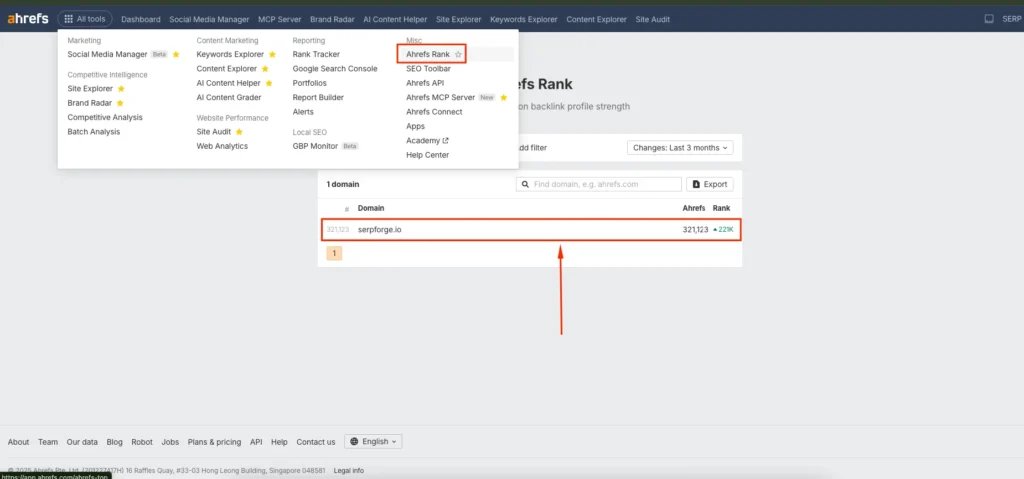Toggle AI Content Helper favorite star
This screenshot has height=479, width=1024.
[x=268, y=83]
